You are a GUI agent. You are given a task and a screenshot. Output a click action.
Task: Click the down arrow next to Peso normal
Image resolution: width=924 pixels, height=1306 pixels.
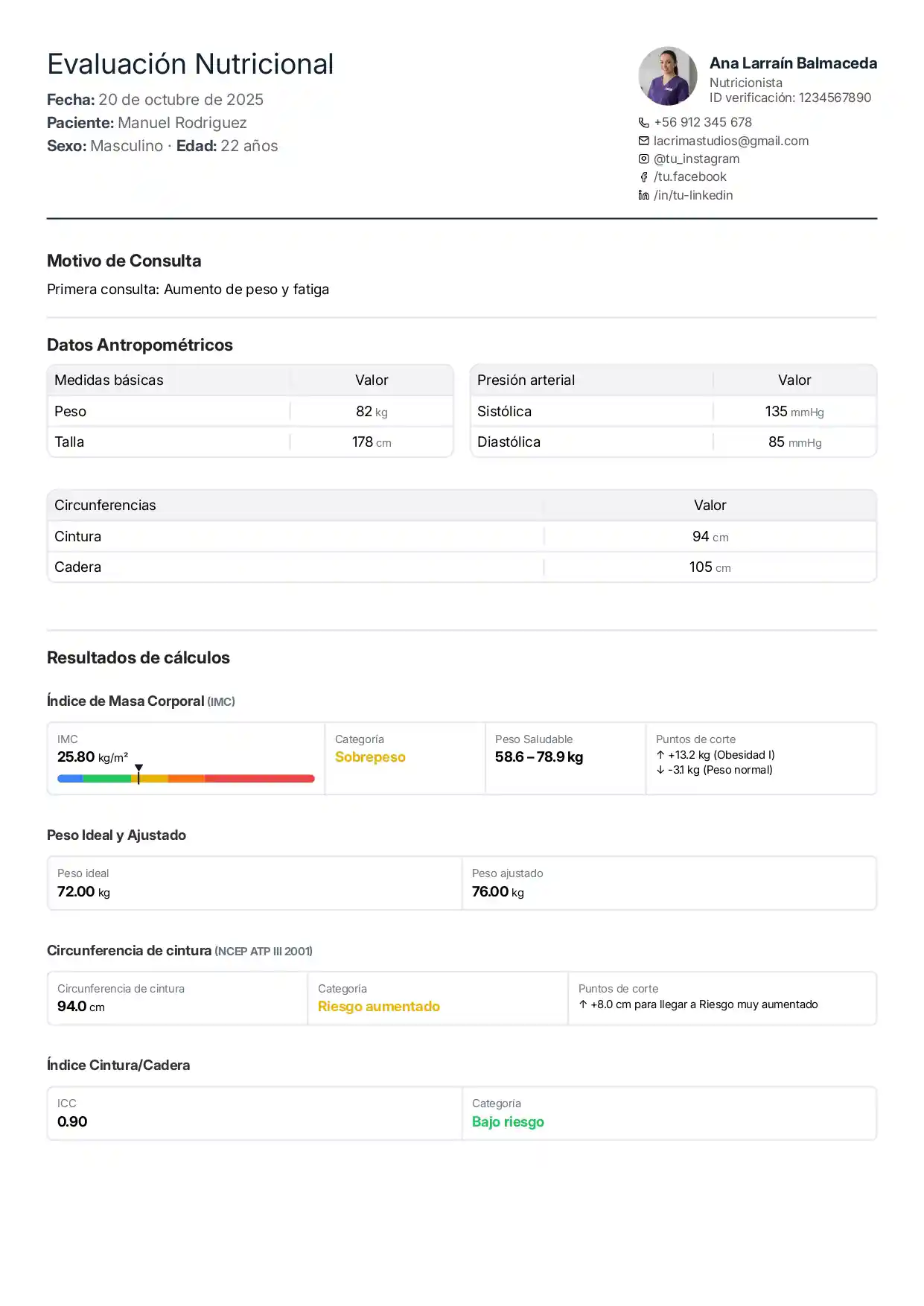click(660, 770)
